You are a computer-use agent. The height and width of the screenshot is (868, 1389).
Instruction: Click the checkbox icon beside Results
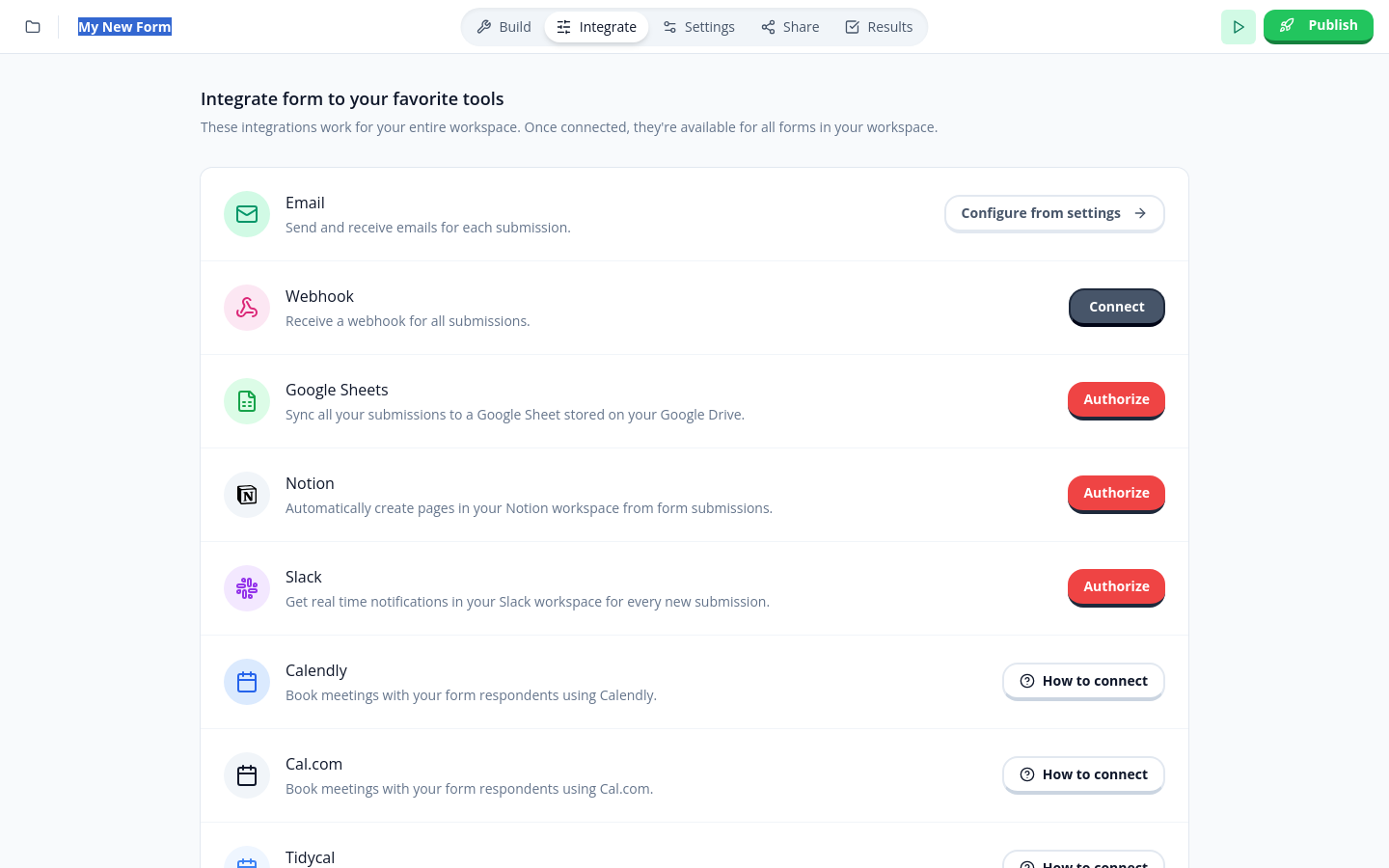(853, 27)
